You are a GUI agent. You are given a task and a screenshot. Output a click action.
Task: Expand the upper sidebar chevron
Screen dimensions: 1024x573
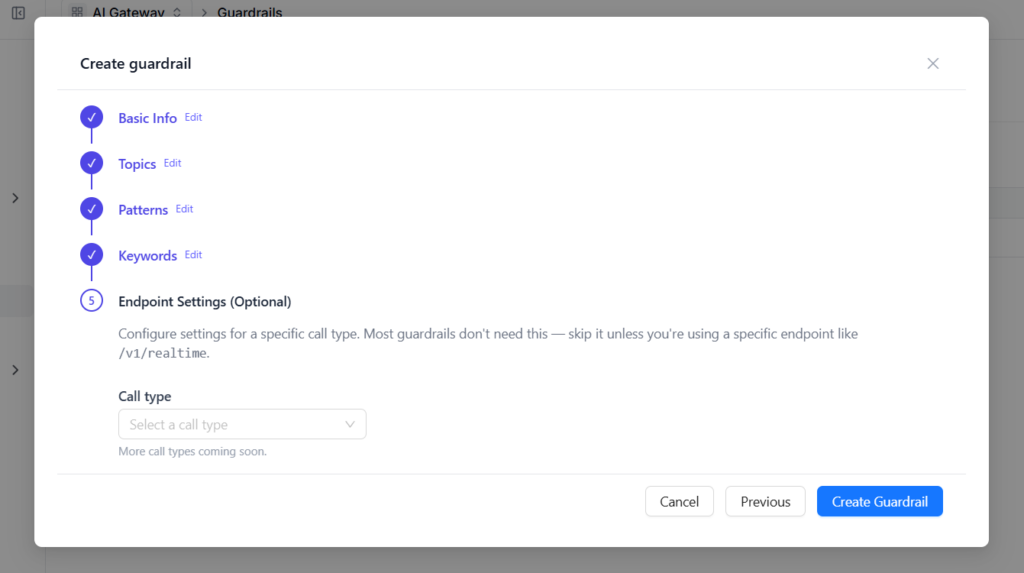[15, 198]
